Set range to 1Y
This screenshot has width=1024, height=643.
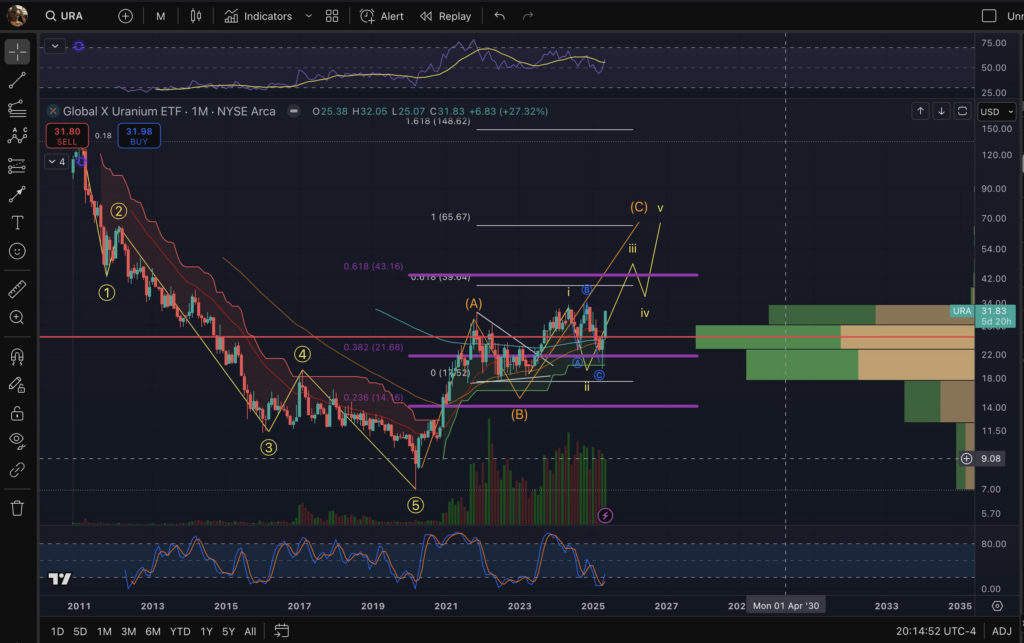(x=206, y=631)
